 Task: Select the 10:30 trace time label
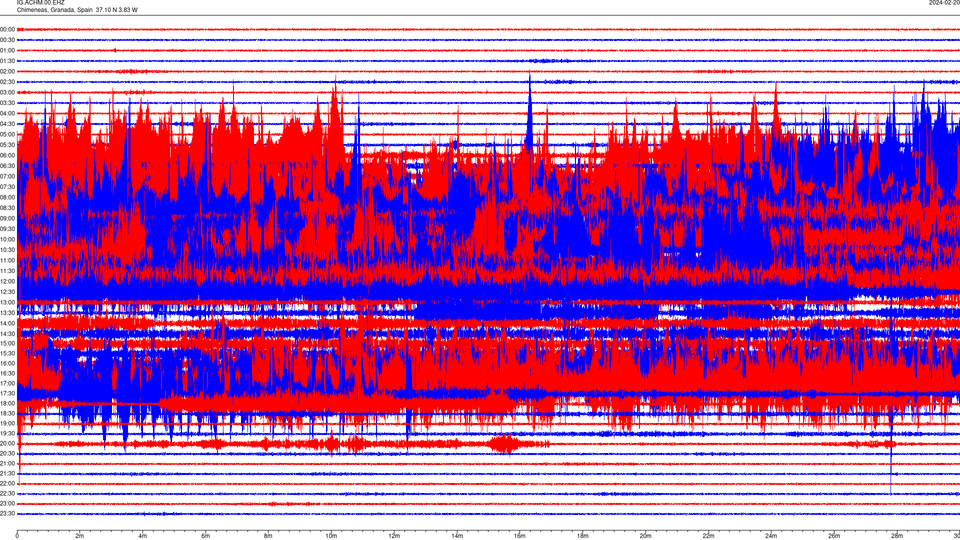pos(7,250)
